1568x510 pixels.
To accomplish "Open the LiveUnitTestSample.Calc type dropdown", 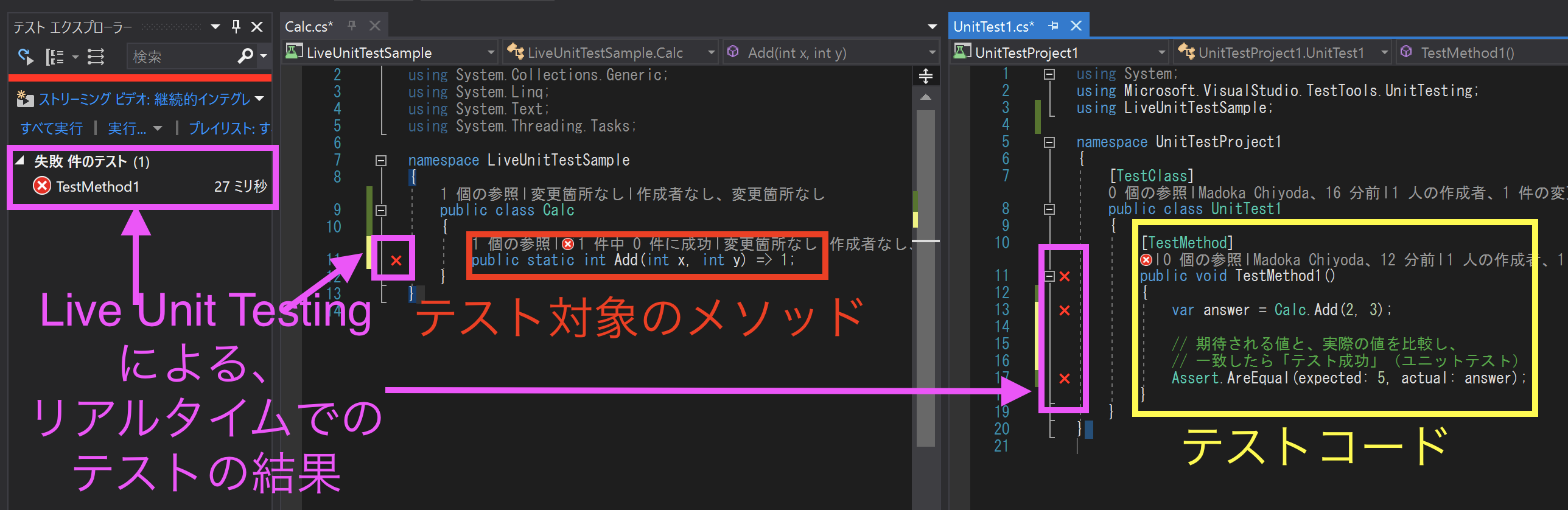I will point(711,52).
